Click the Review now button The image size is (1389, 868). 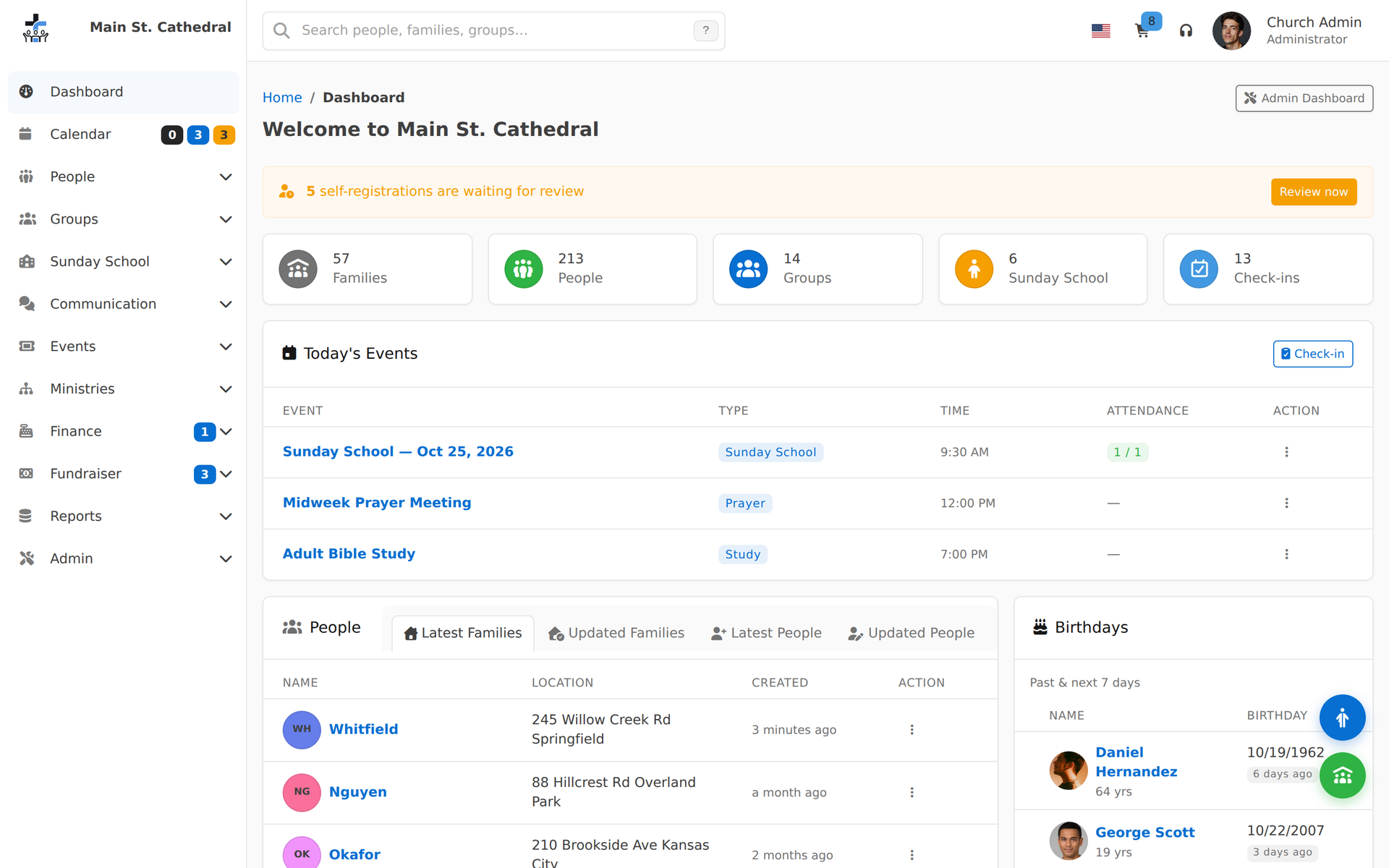pos(1314,192)
